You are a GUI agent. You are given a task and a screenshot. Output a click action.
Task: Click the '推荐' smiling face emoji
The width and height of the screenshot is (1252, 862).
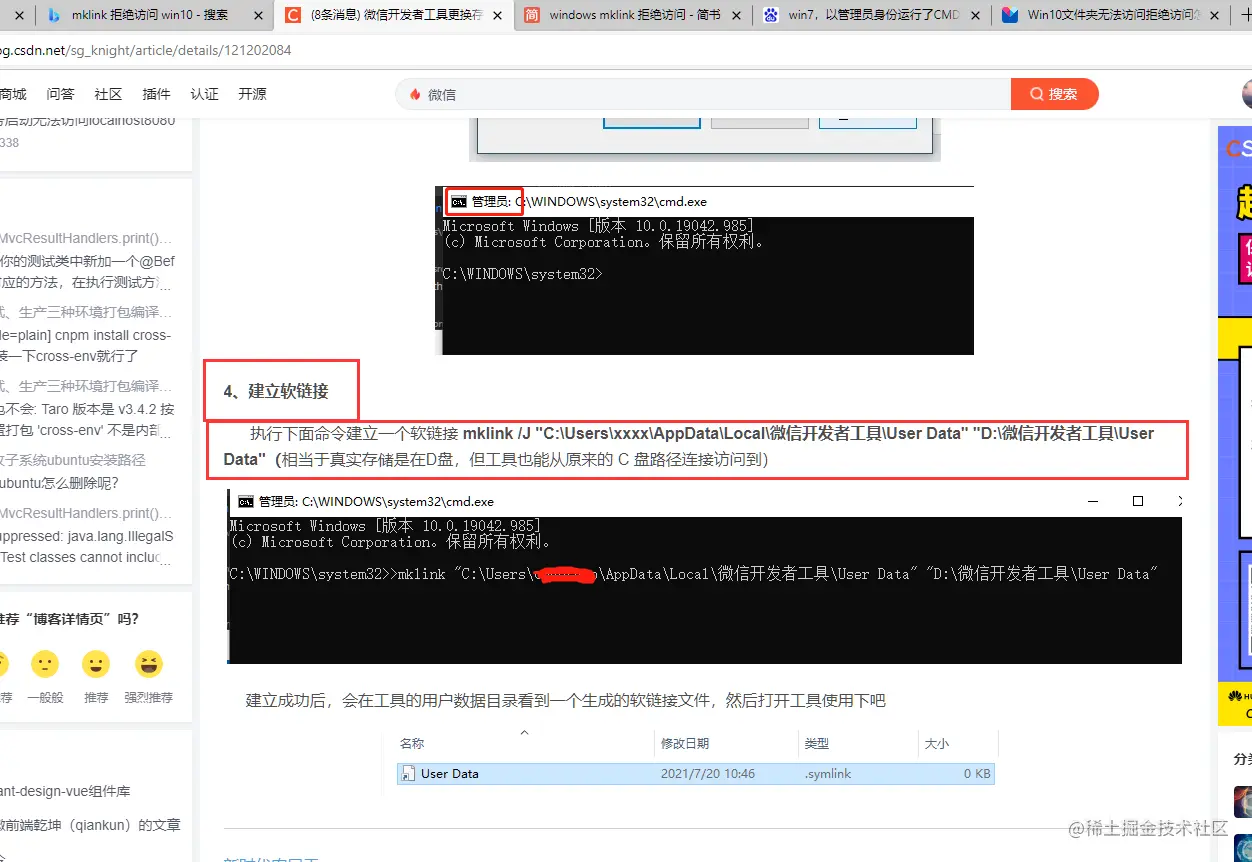96,664
